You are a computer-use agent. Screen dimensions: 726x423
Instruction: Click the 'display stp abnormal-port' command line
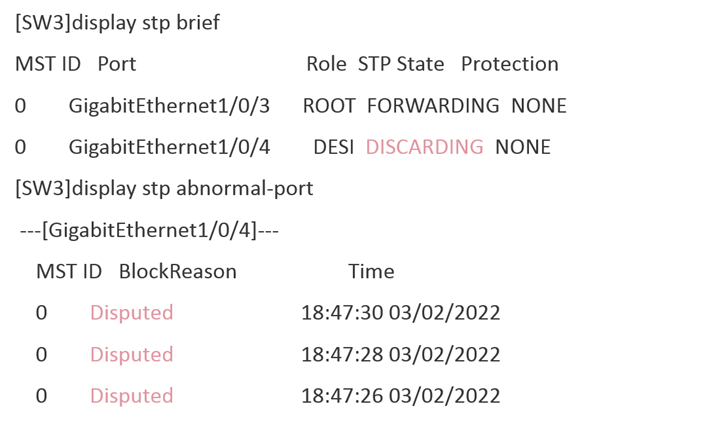pyautogui.click(x=164, y=189)
